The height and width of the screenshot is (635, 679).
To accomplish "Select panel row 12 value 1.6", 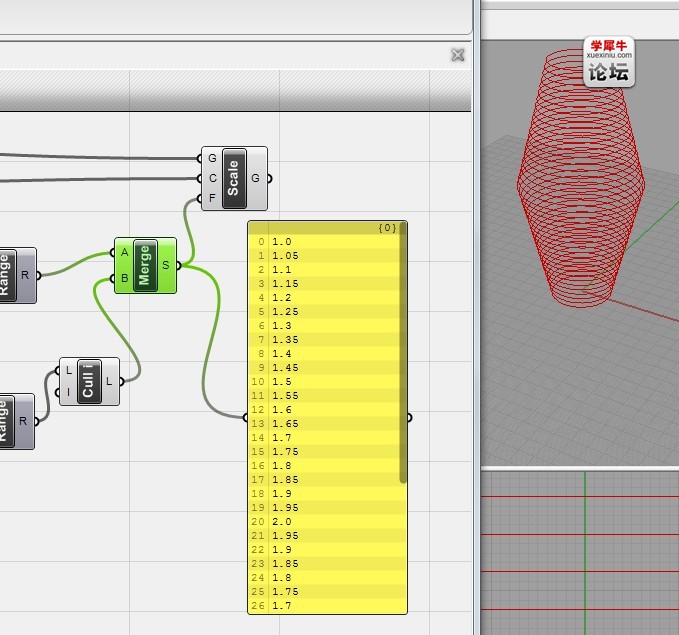I will pyautogui.click(x=324, y=410).
